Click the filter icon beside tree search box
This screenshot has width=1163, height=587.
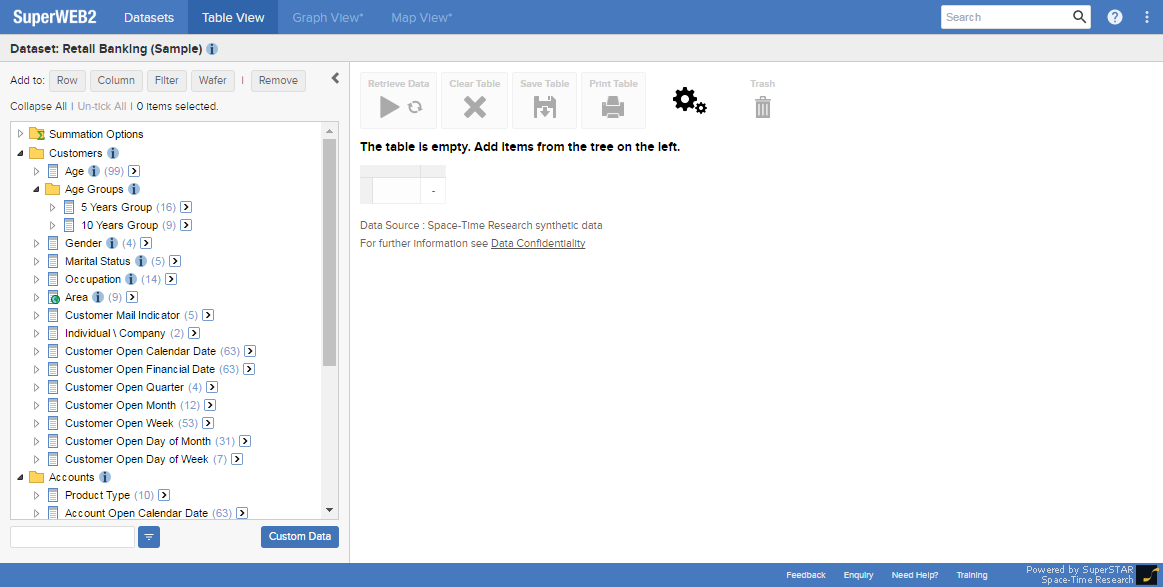tap(149, 537)
